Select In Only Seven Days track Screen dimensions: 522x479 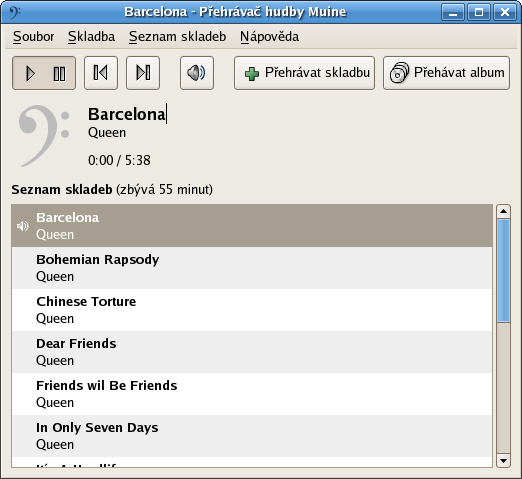pos(252,436)
